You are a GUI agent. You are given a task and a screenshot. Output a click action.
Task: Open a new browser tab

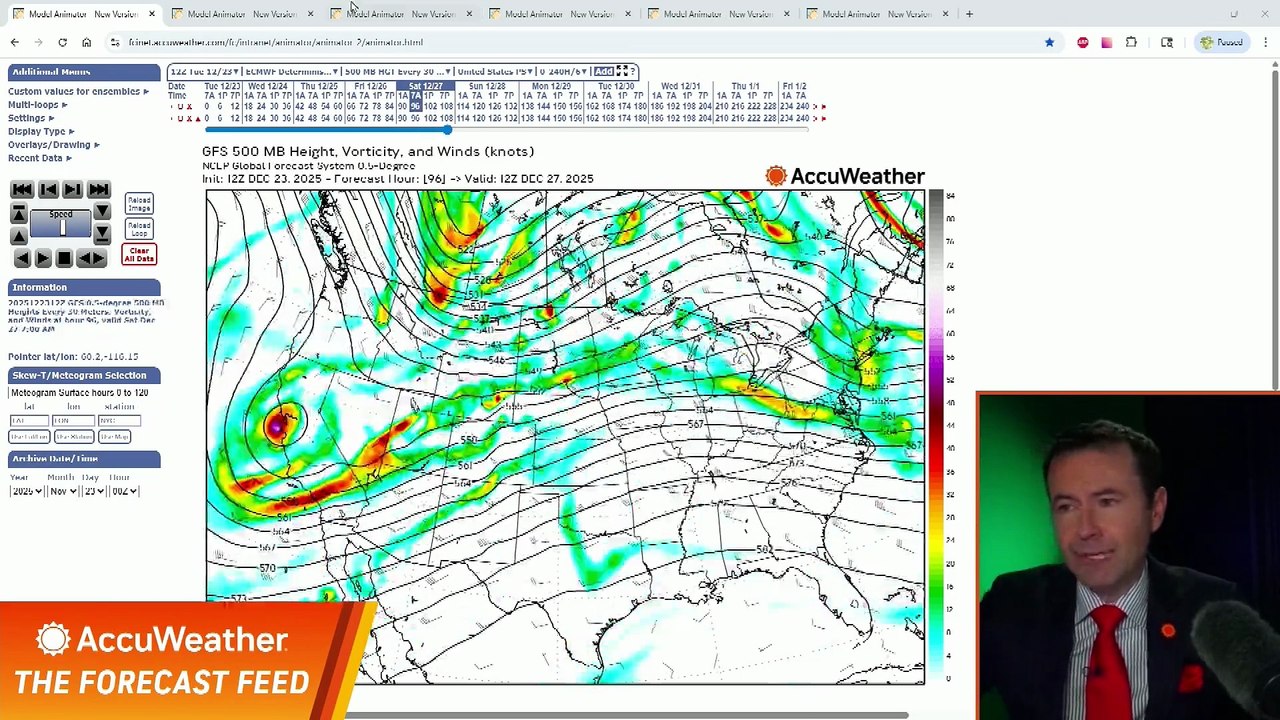pyautogui.click(x=969, y=14)
